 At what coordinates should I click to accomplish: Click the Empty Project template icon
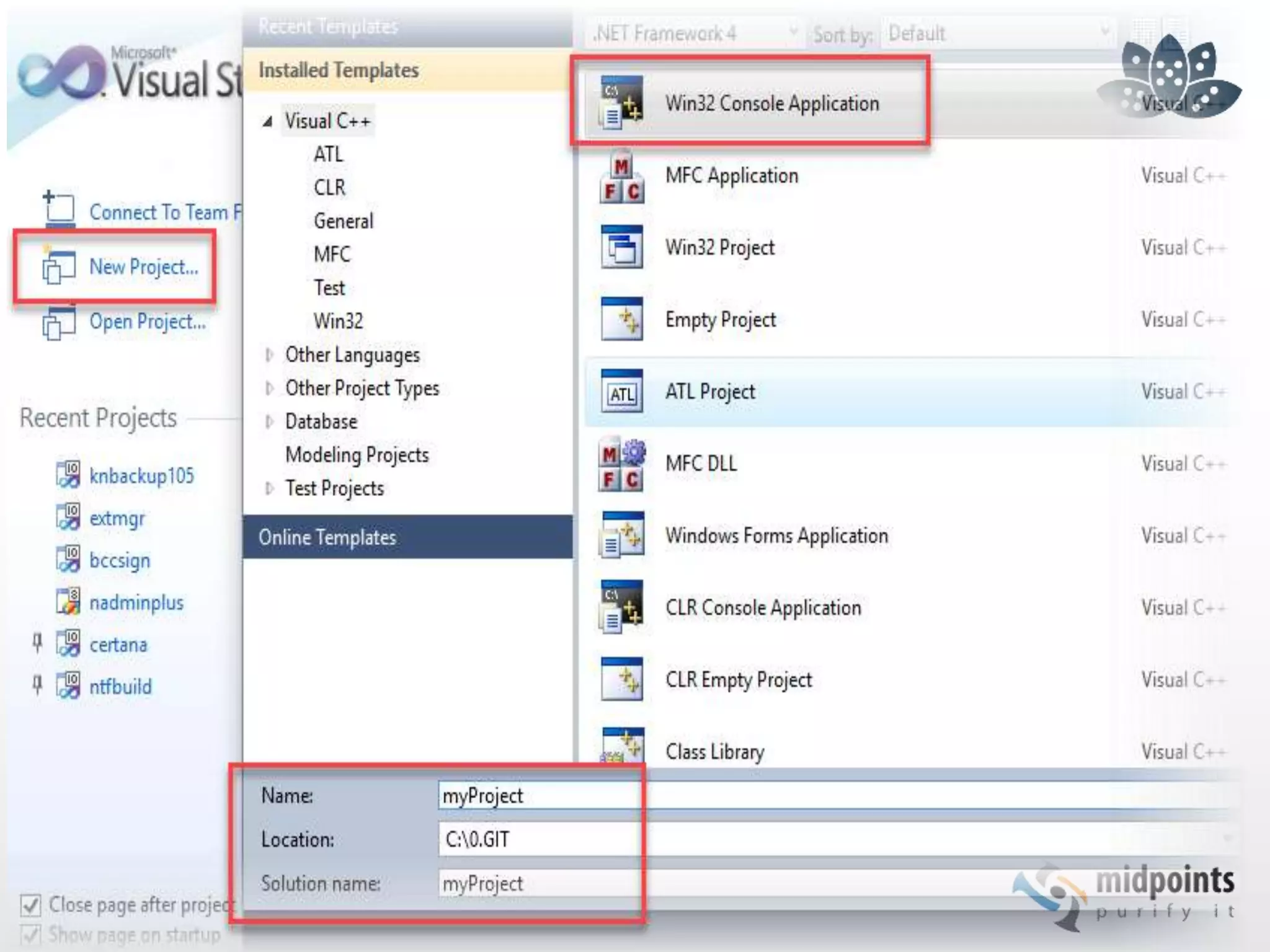[x=622, y=320]
